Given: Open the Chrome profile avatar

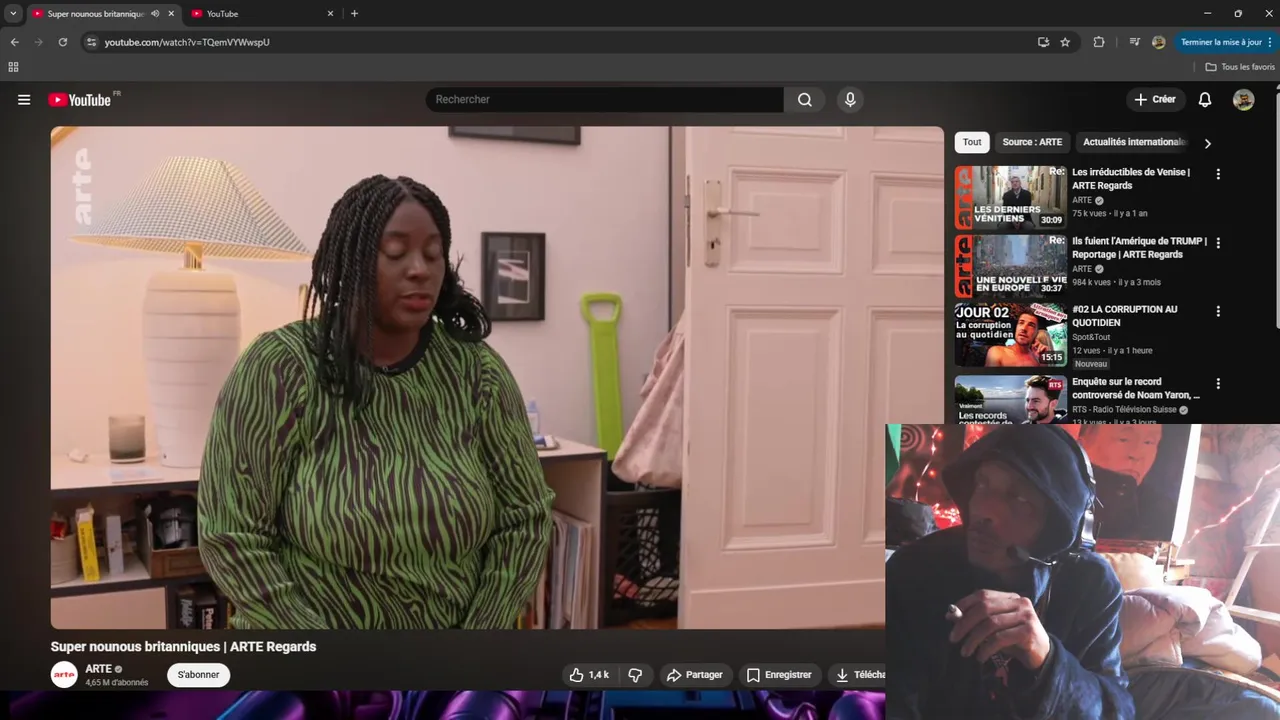Looking at the screenshot, I should coord(1158,42).
